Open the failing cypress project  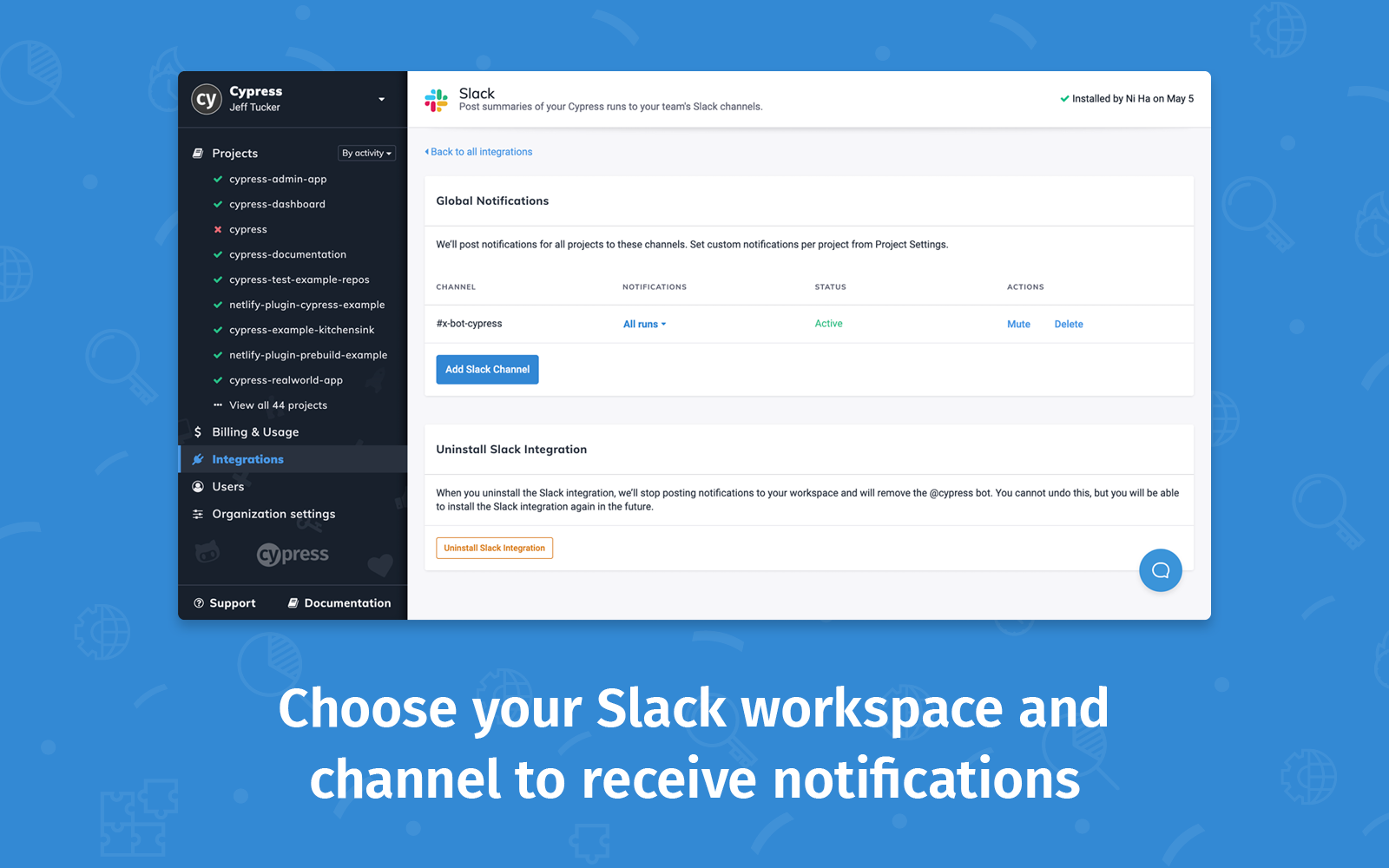[x=248, y=230]
